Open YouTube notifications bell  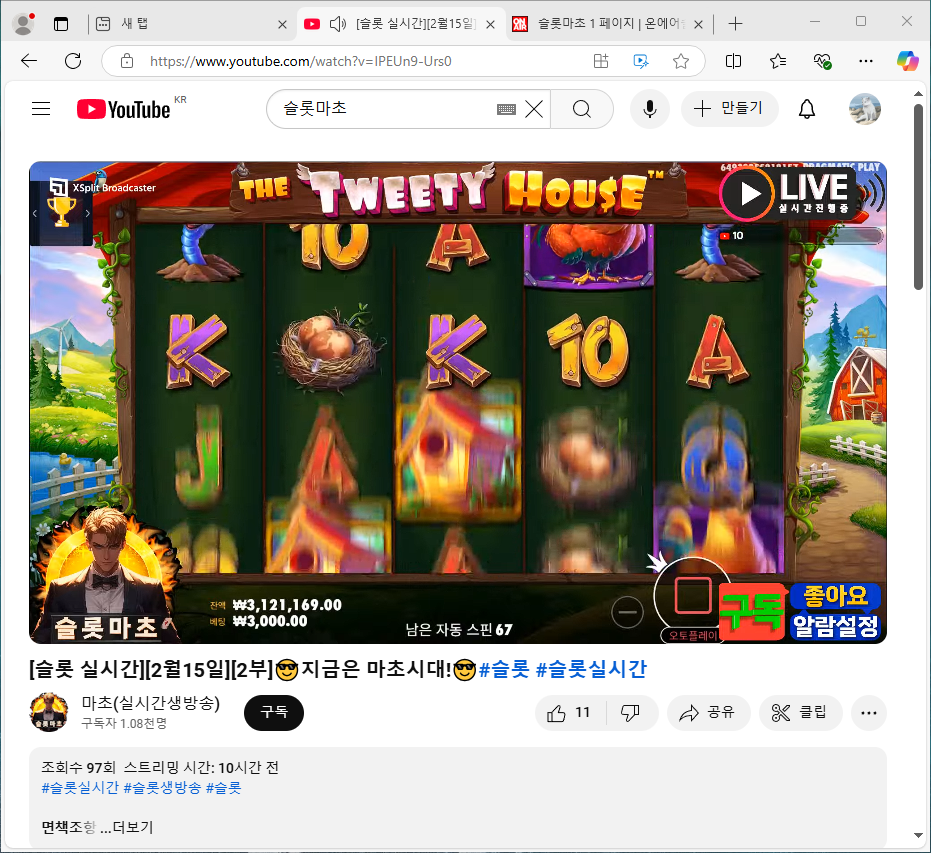pos(806,109)
